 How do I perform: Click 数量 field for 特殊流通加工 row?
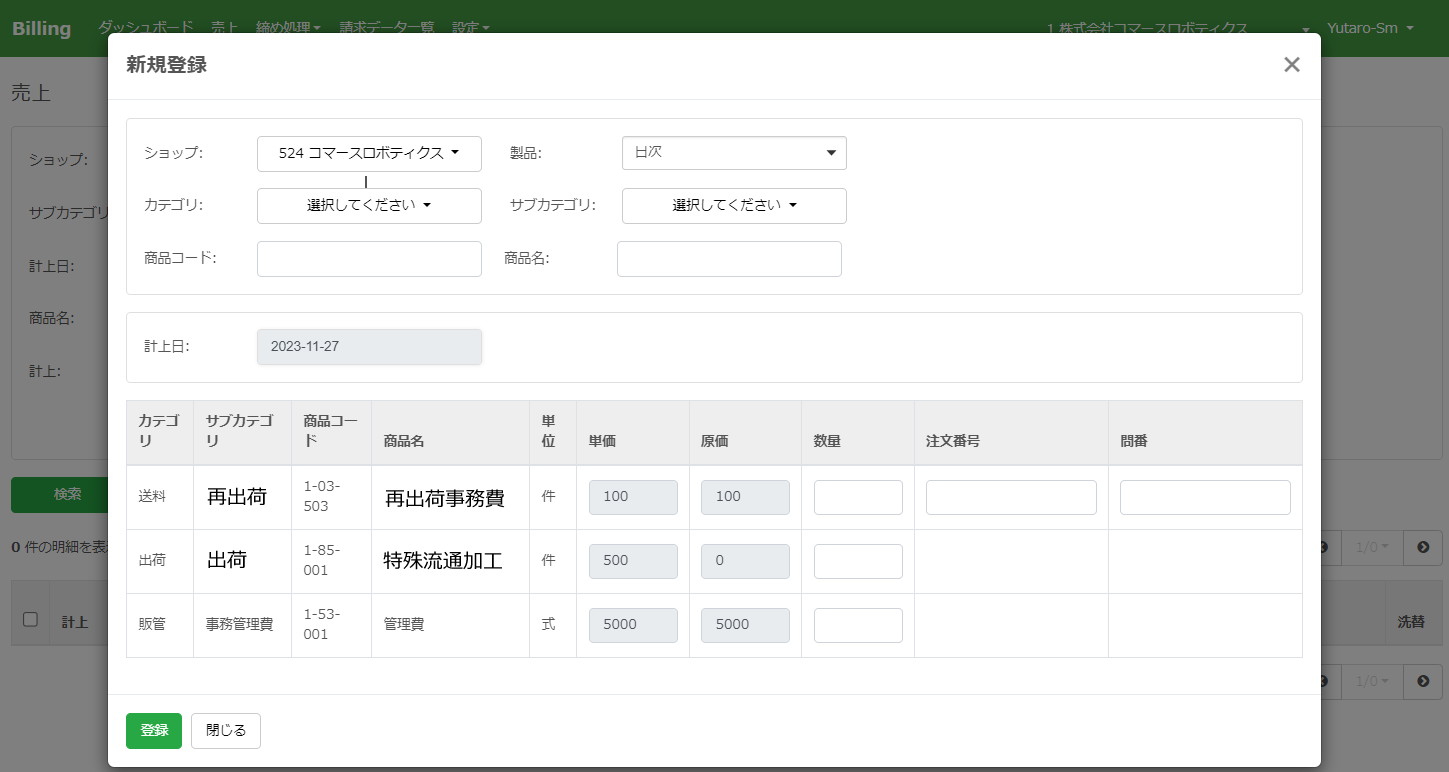click(858, 562)
